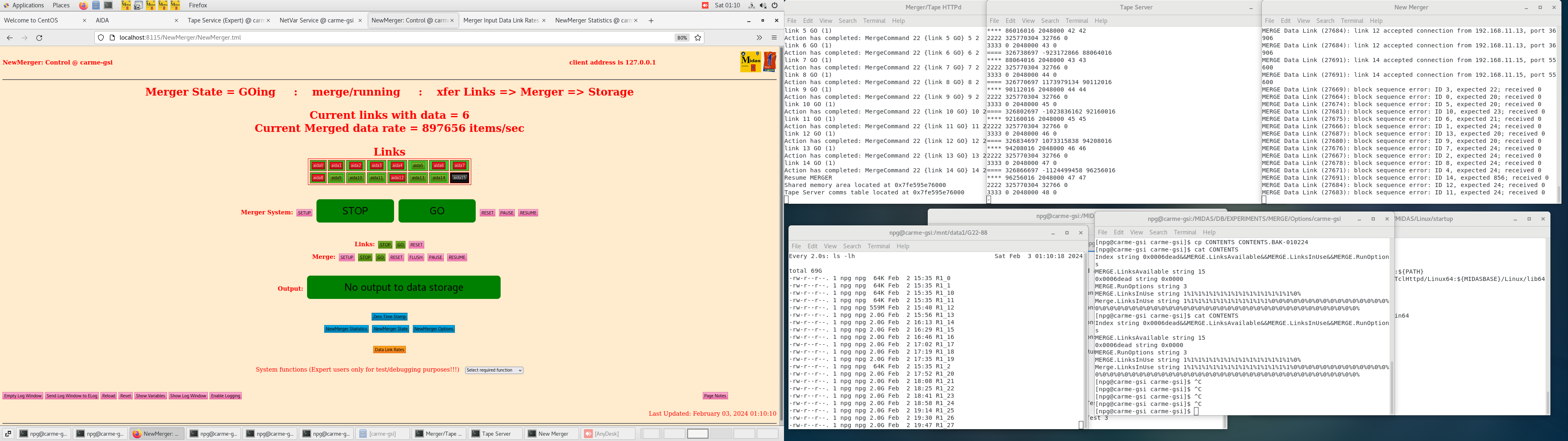
Task: Click the Data Link Rates button
Action: tap(389, 350)
